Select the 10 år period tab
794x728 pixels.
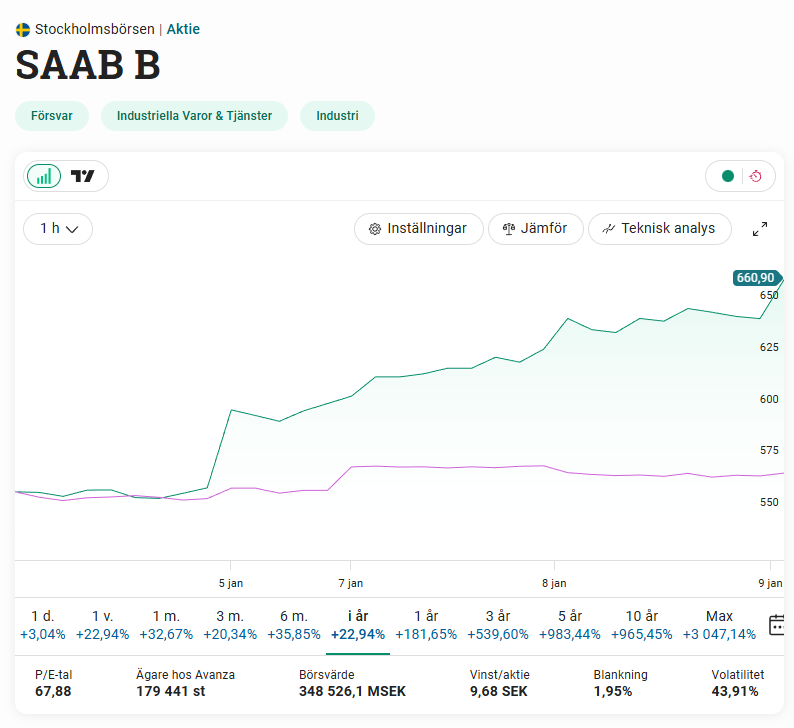point(642,625)
